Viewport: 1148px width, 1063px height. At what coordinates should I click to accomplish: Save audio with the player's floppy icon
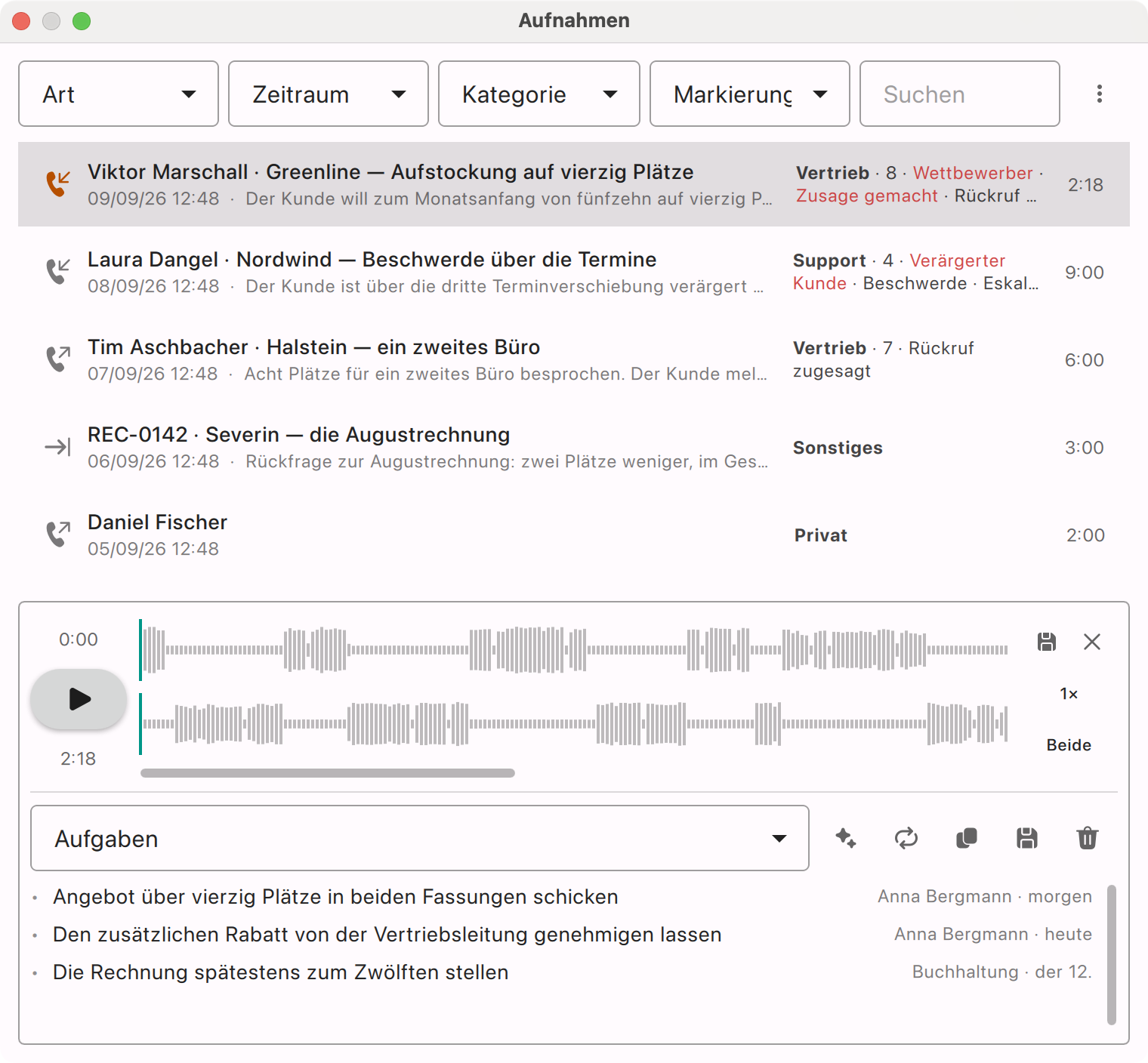pos(1047,642)
